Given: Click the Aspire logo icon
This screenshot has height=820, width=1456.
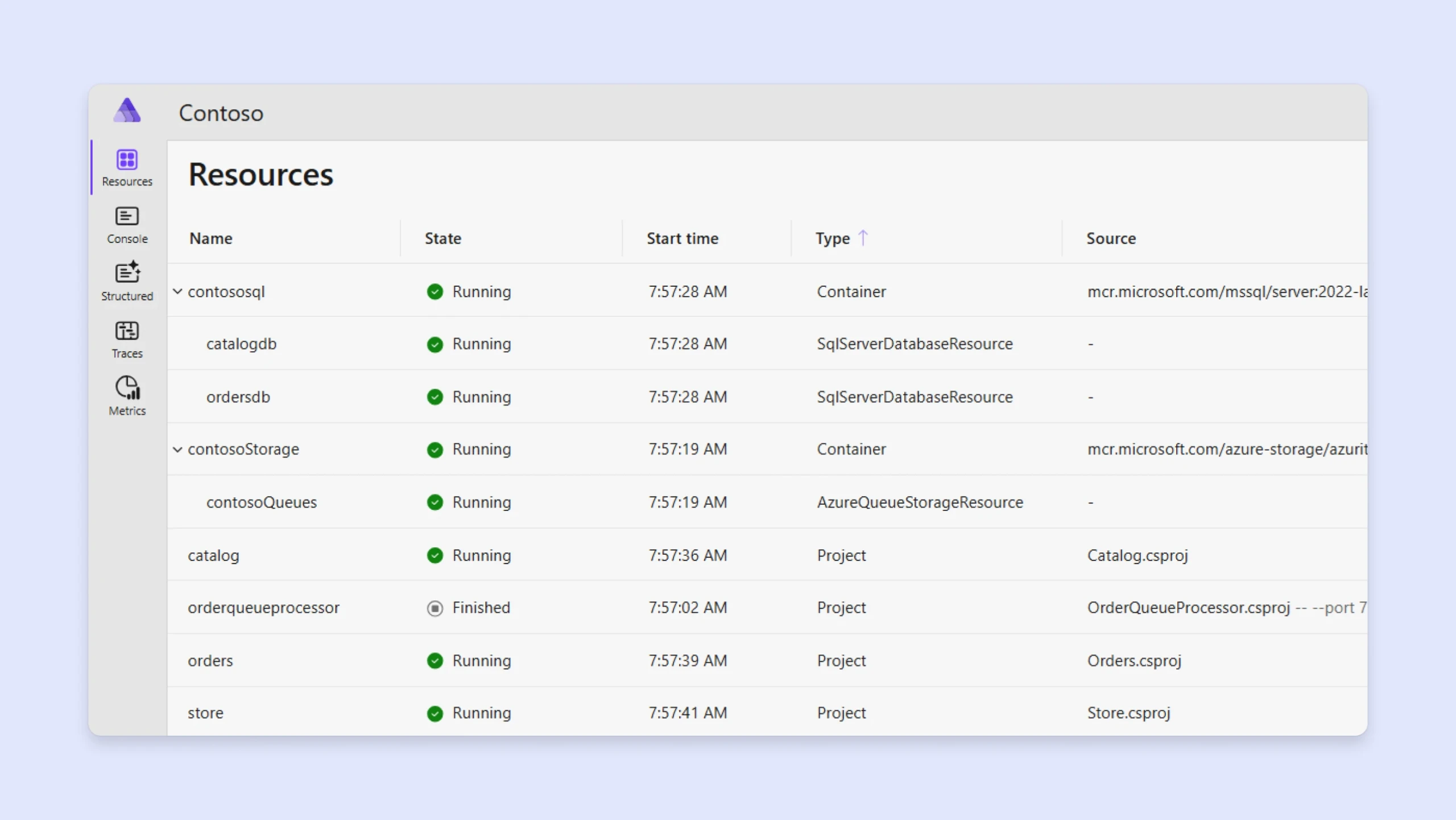Looking at the screenshot, I should pyautogui.click(x=127, y=110).
